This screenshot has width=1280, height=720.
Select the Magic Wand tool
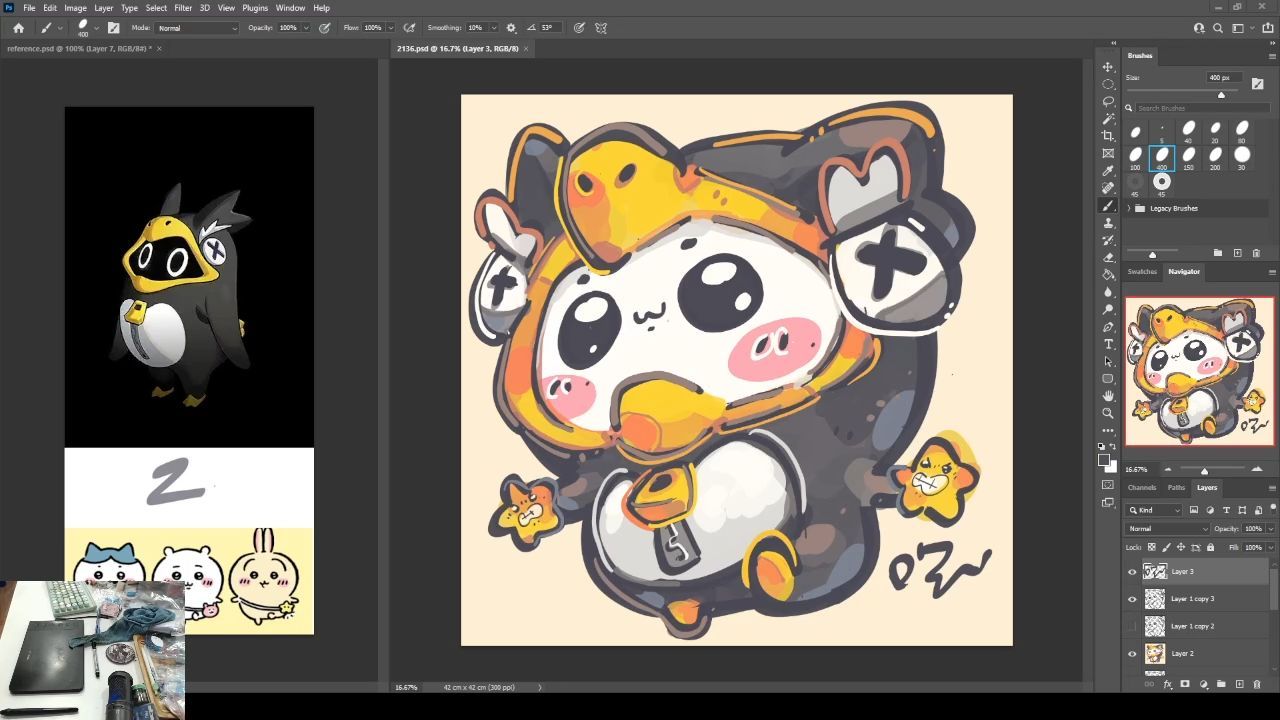pos(1108,119)
